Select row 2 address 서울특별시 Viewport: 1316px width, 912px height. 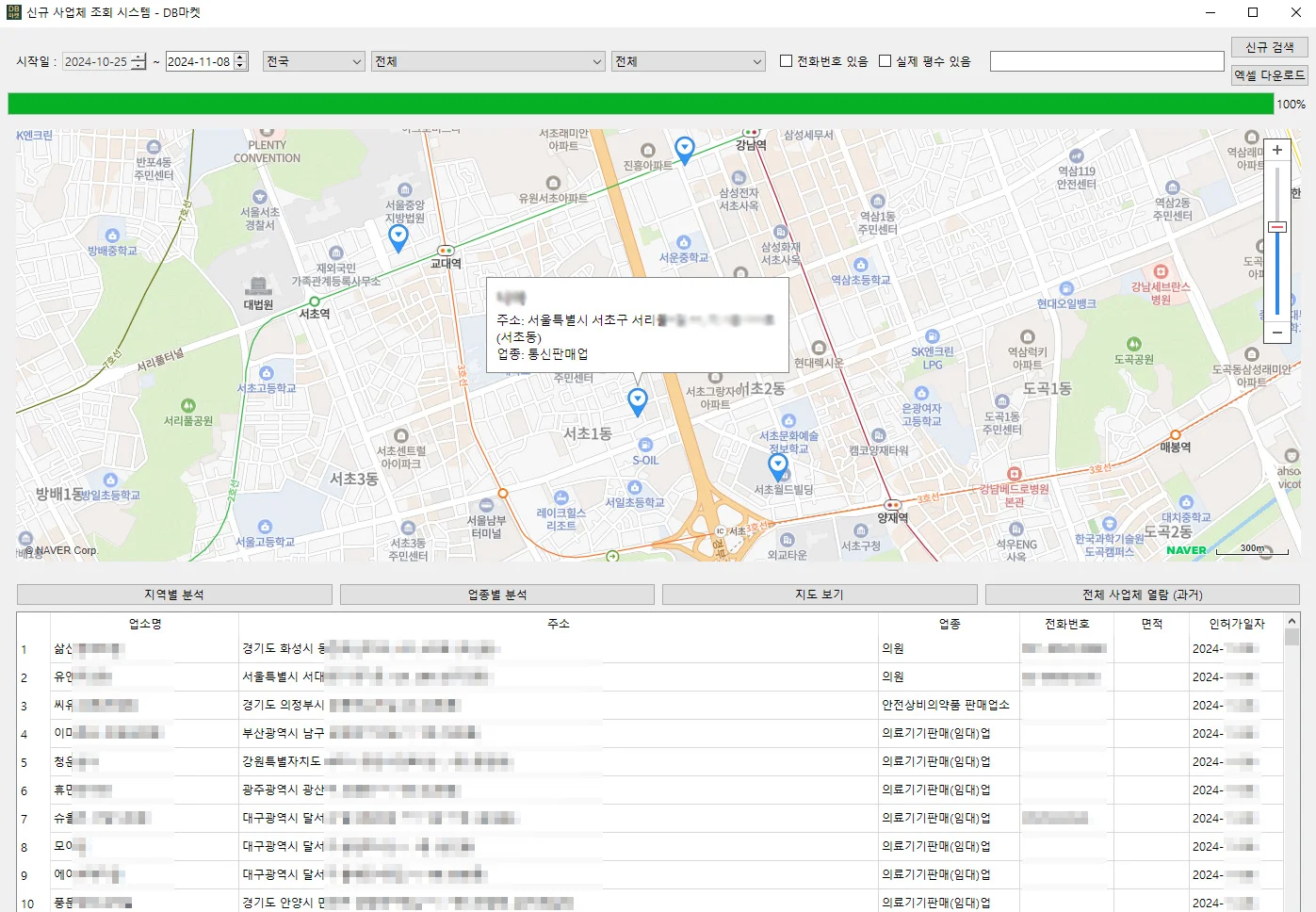pyautogui.click(x=559, y=676)
